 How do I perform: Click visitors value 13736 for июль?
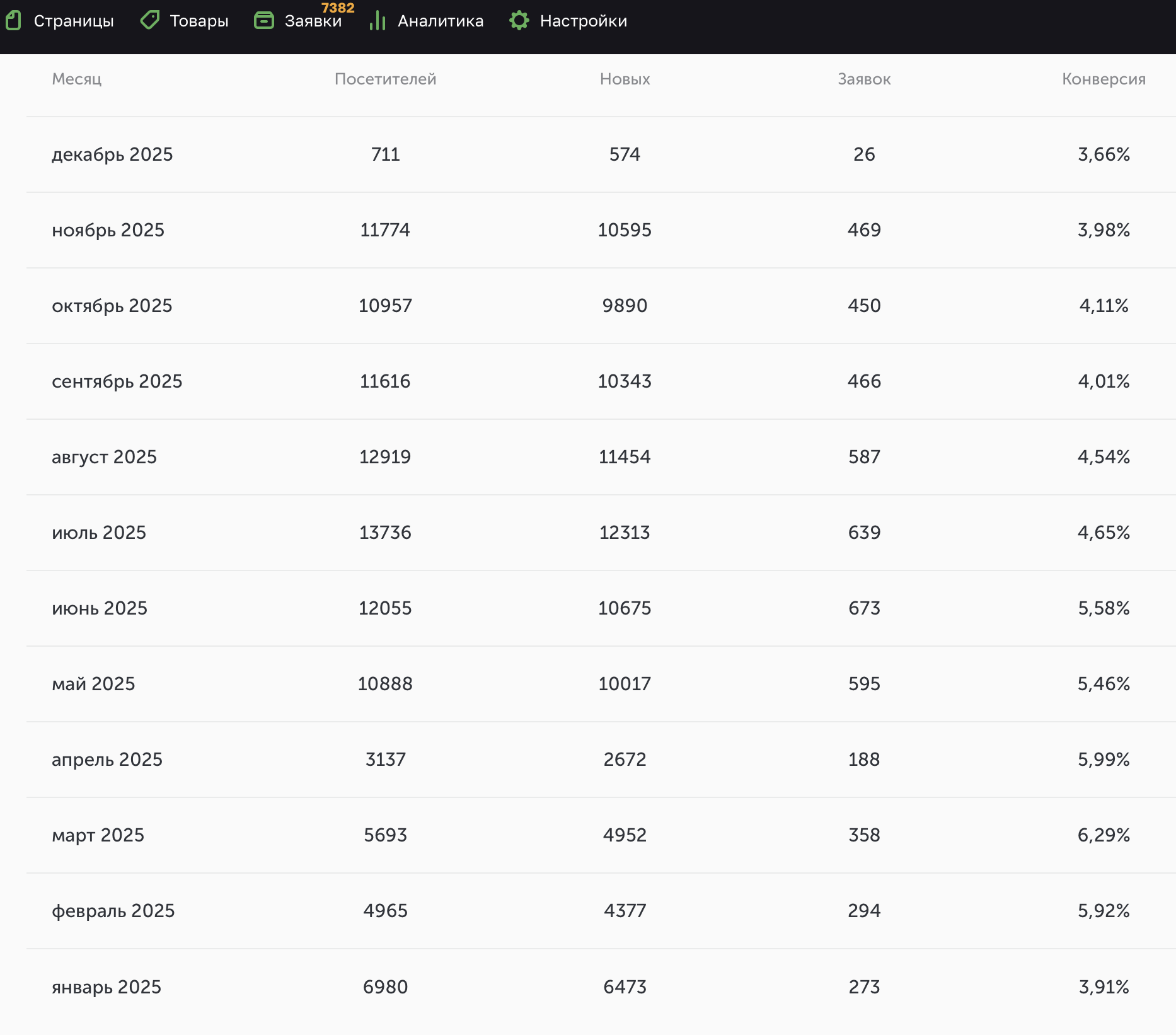385,533
